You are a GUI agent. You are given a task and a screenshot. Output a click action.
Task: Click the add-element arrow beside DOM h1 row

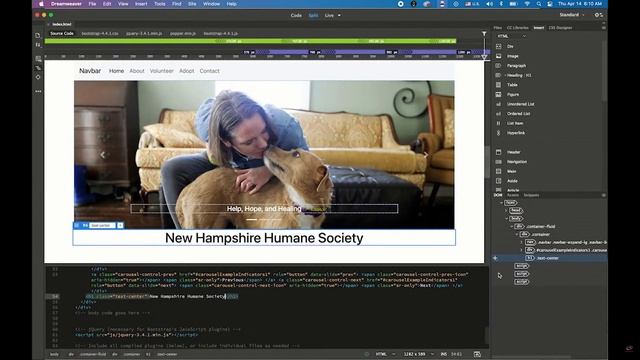point(495,258)
